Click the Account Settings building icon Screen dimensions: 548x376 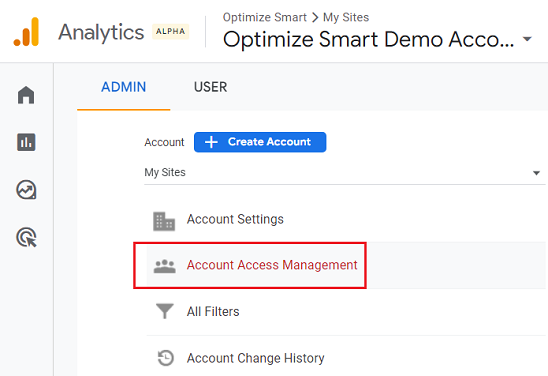tap(164, 221)
